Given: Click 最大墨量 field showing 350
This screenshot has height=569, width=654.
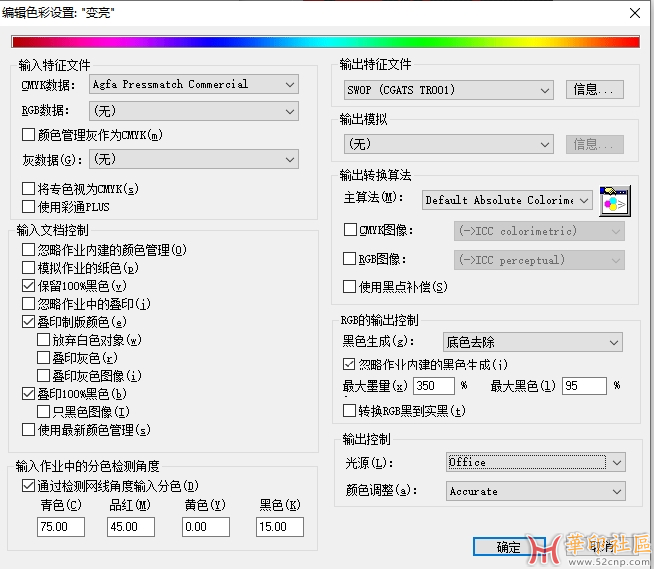Looking at the screenshot, I should [434, 386].
